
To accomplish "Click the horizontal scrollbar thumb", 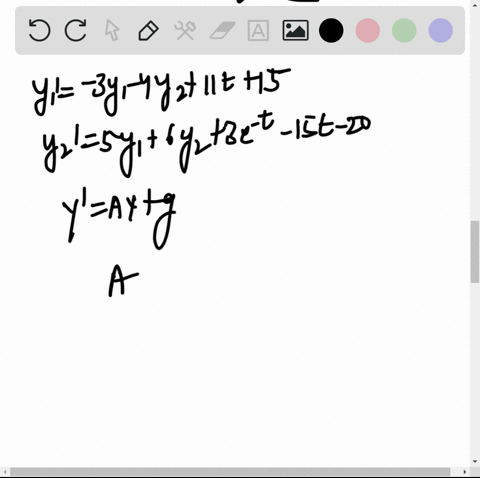I will coord(230,472).
